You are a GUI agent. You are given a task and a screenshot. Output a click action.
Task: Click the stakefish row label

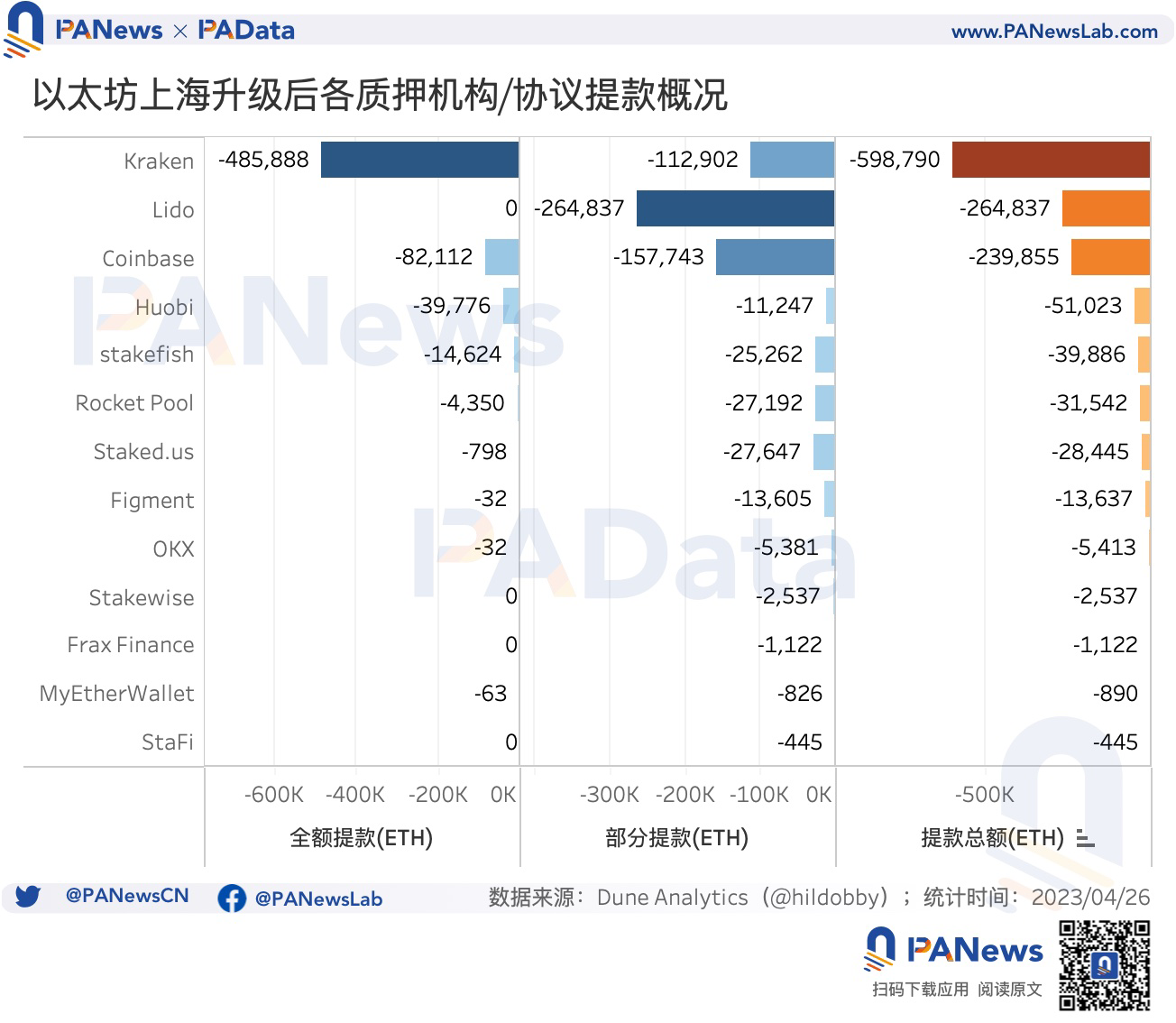tap(147, 355)
